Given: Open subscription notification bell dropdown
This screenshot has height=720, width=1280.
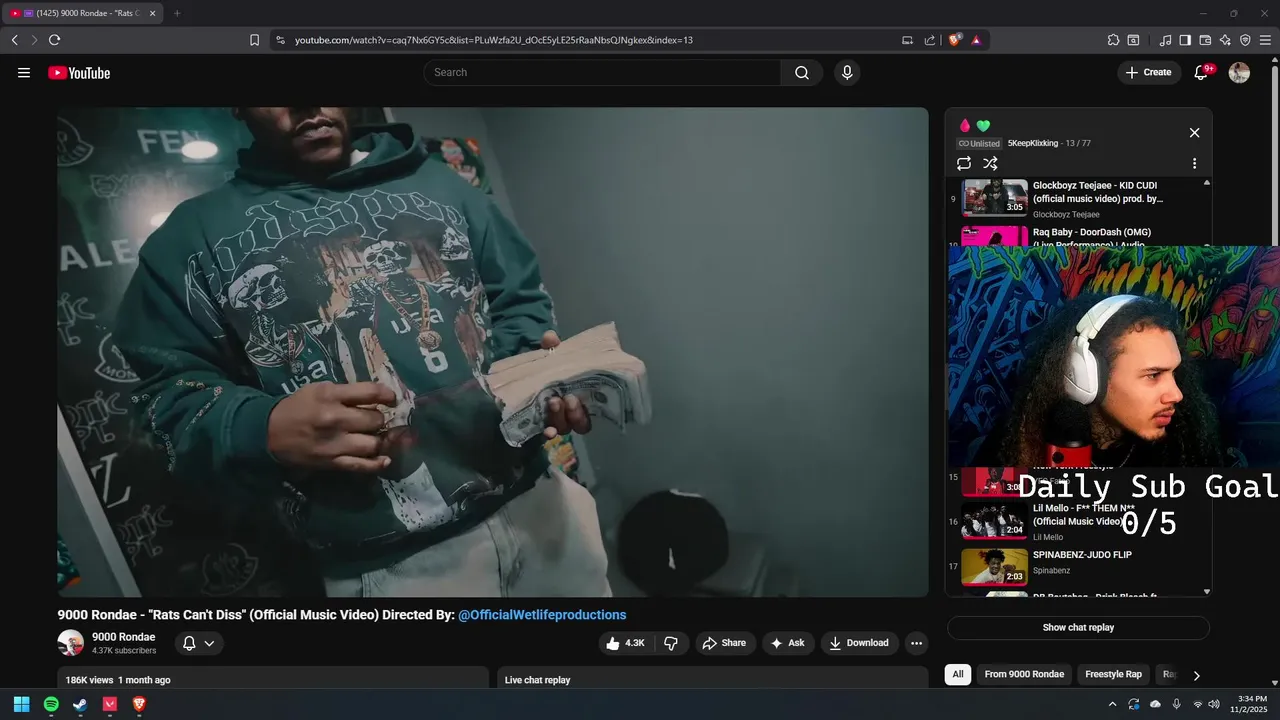Looking at the screenshot, I should tap(199, 643).
